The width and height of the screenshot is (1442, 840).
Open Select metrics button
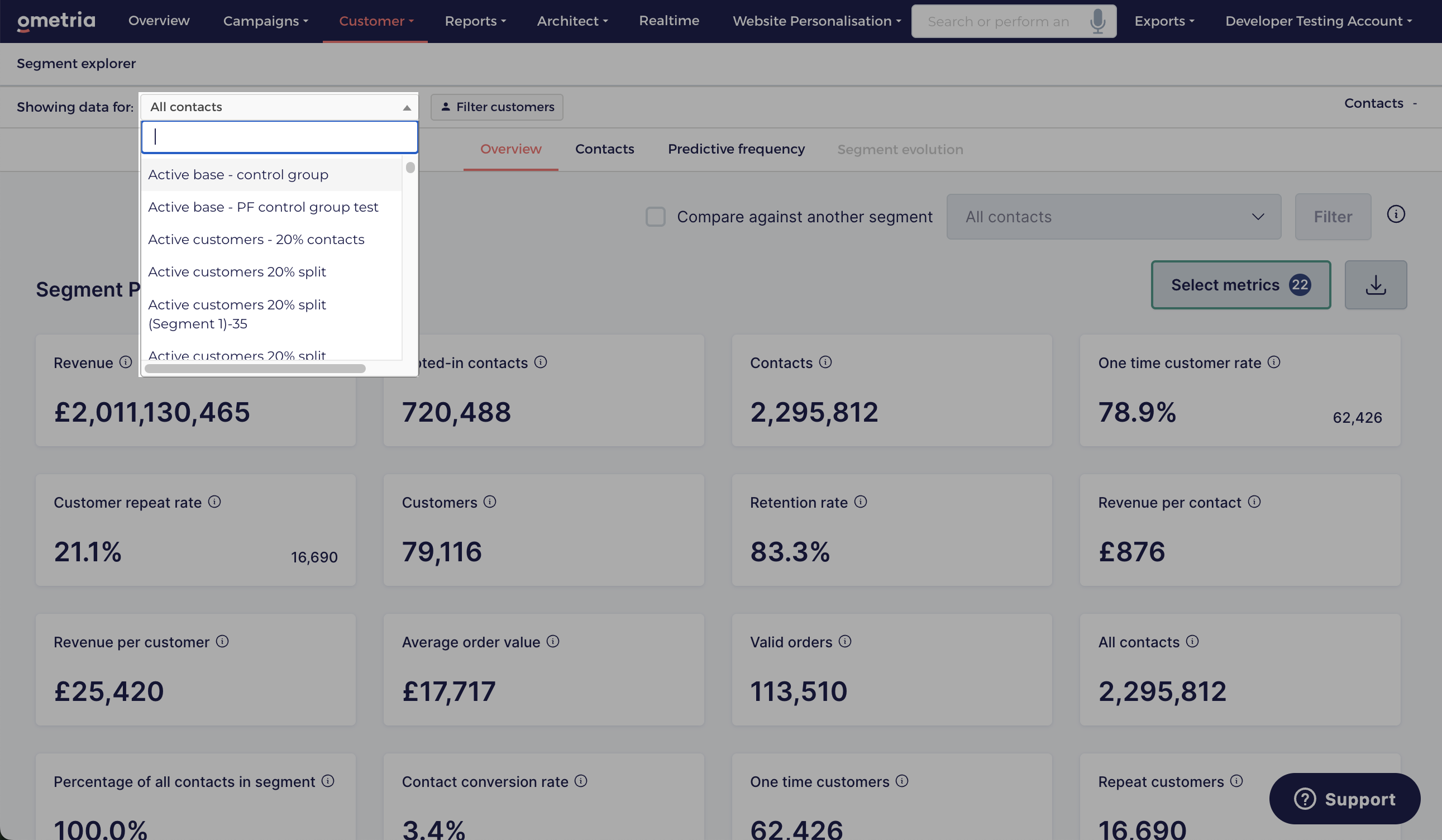point(1240,285)
